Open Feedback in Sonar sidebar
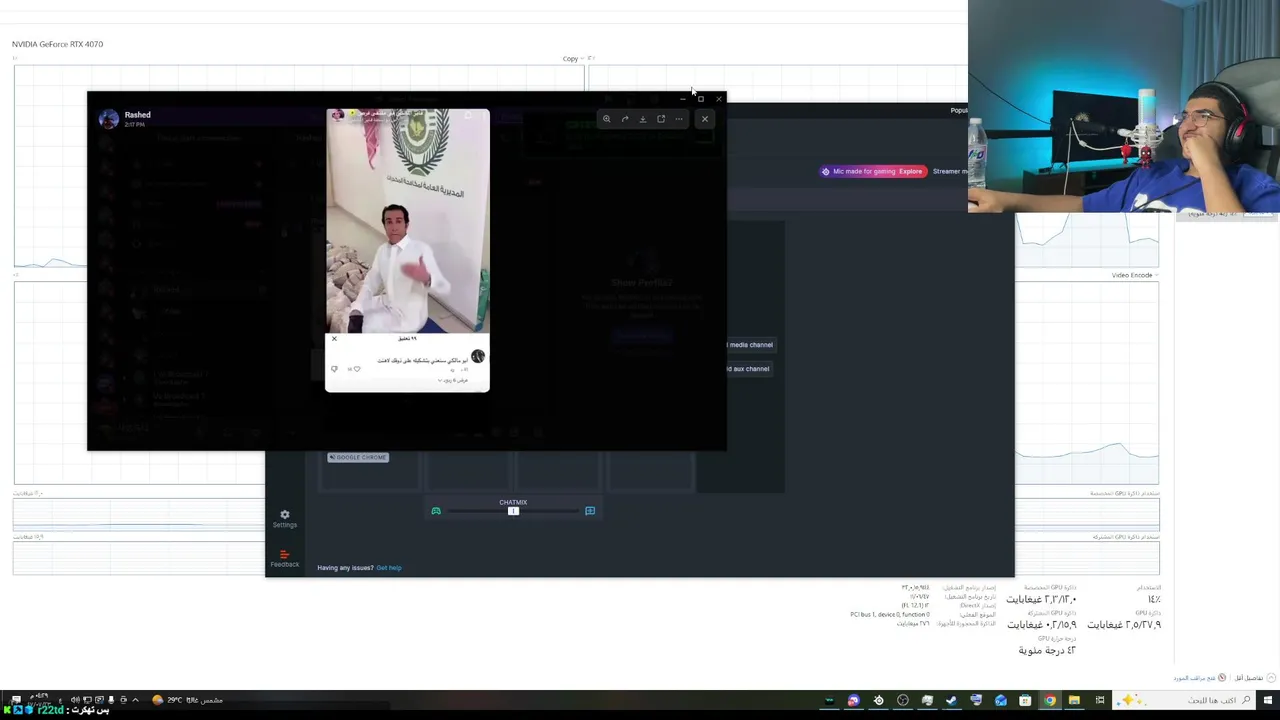The image size is (1280, 720). click(x=285, y=558)
